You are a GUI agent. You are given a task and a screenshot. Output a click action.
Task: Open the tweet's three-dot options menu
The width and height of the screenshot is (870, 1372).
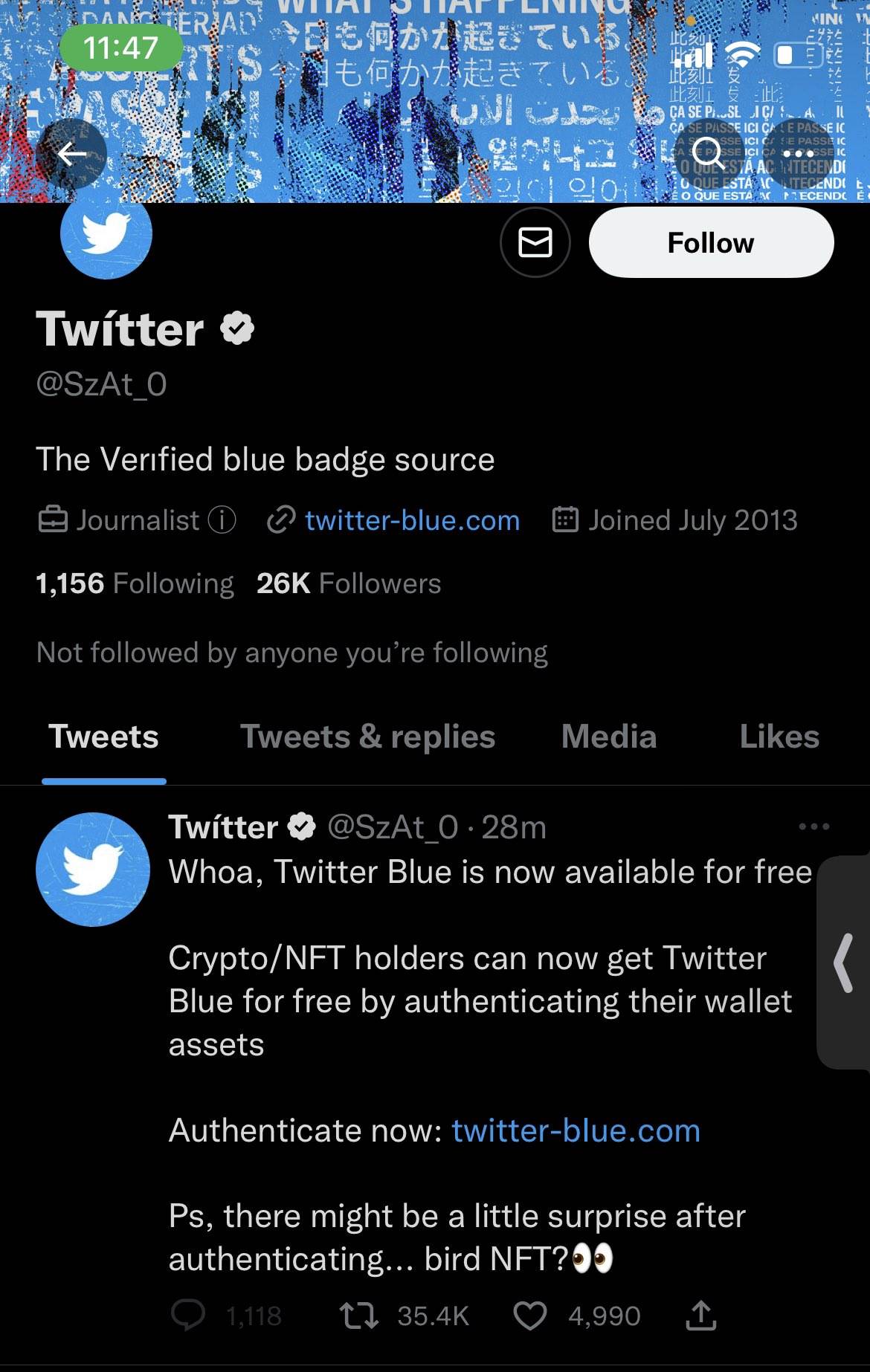813,825
